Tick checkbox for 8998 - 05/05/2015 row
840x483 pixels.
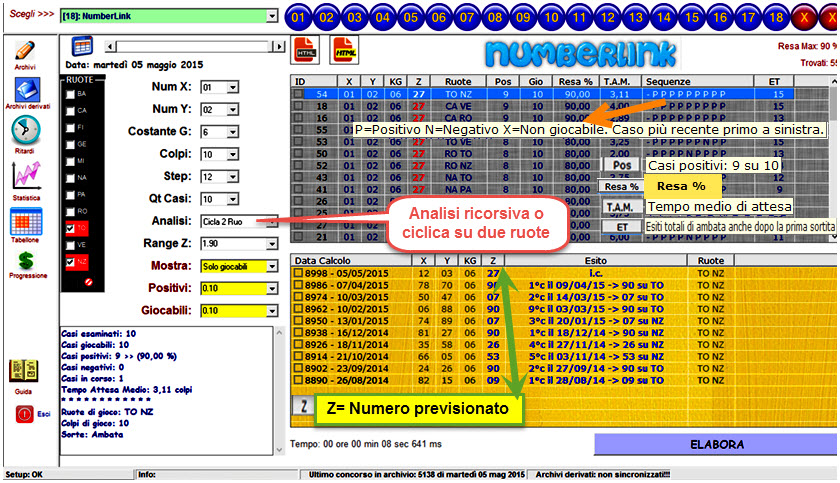click(298, 273)
